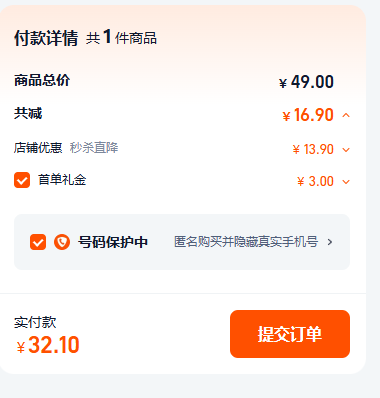Viewport: 380px width, 398px height.
Task: Uncheck the 首单礼金 checkbox
Action: pyautogui.click(x=22, y=180)
